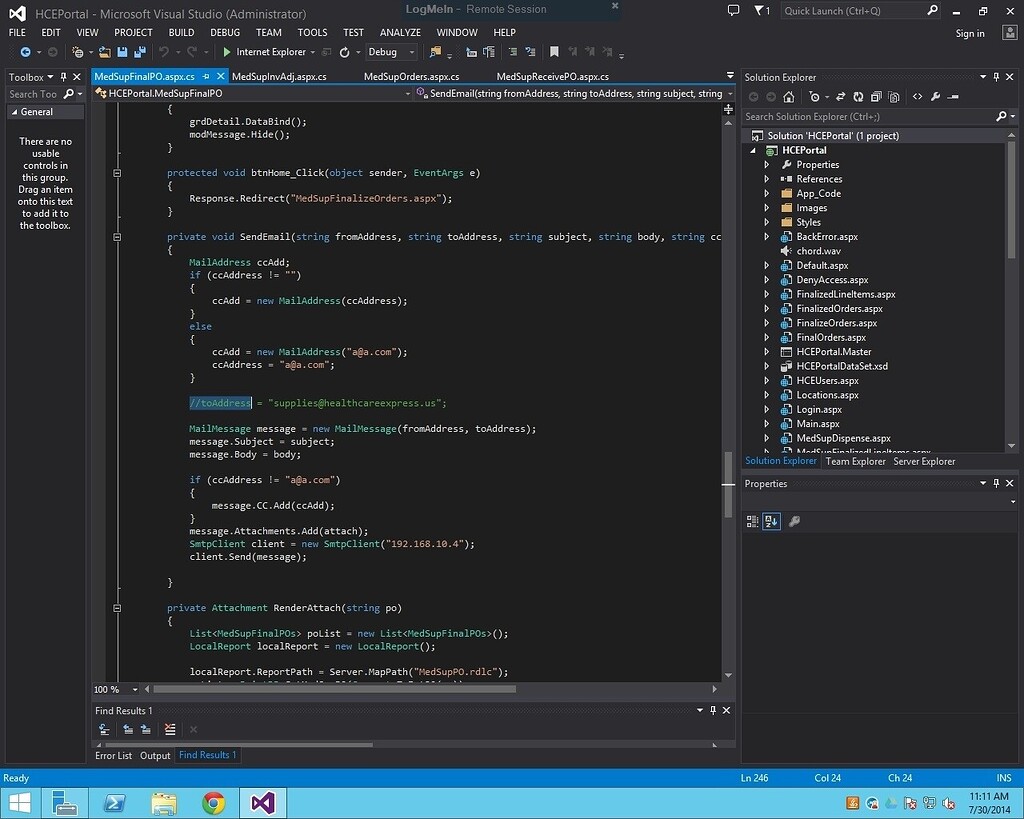
Task: Click the Save icon in the toolbar
Action: 121,52
